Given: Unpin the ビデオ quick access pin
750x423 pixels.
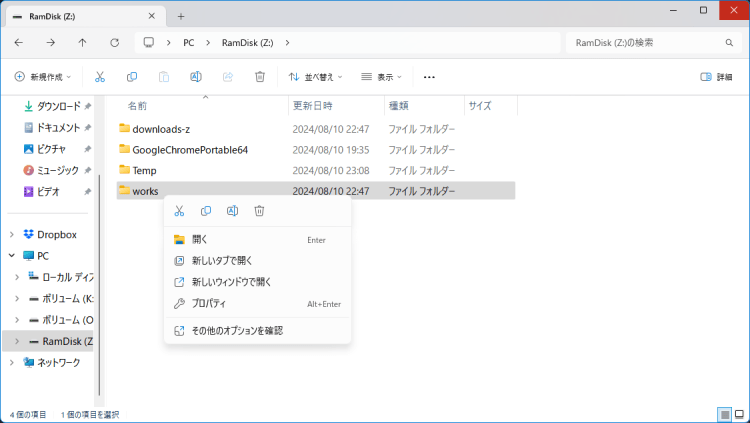Looking at the screenshot, I should coord(88,192).
